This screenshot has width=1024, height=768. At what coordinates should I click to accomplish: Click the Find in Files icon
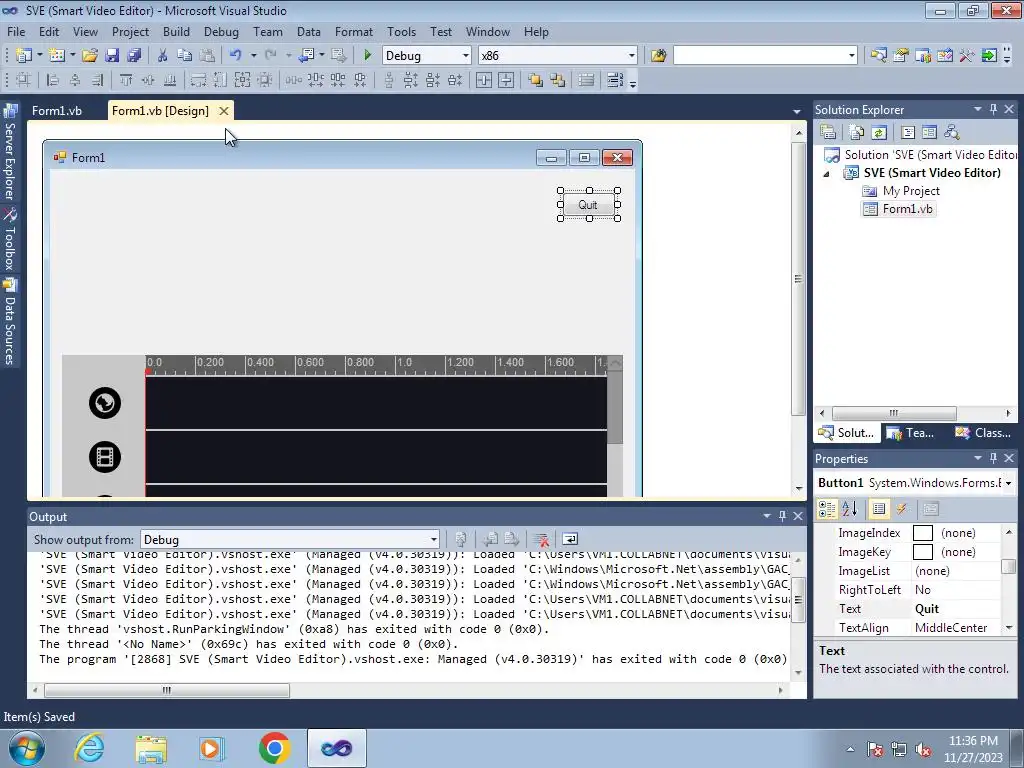658,56
